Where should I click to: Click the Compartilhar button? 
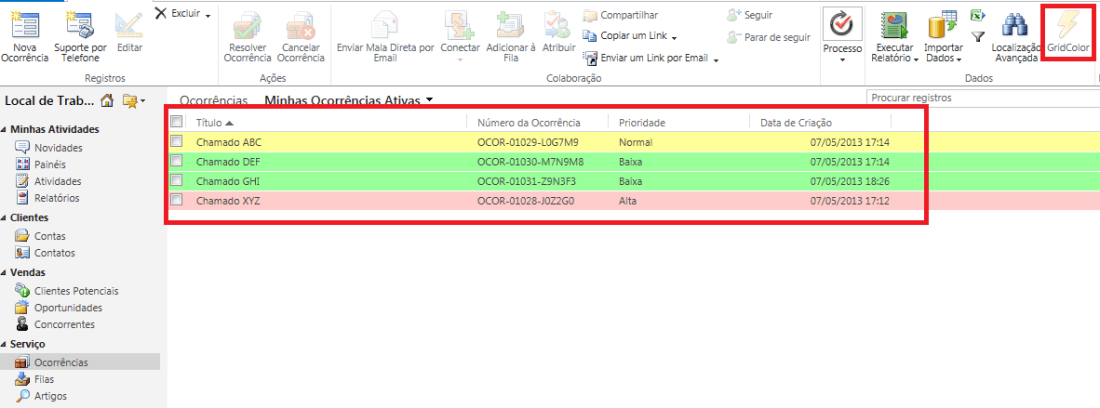pyautogui.click(x=628, y=15)
